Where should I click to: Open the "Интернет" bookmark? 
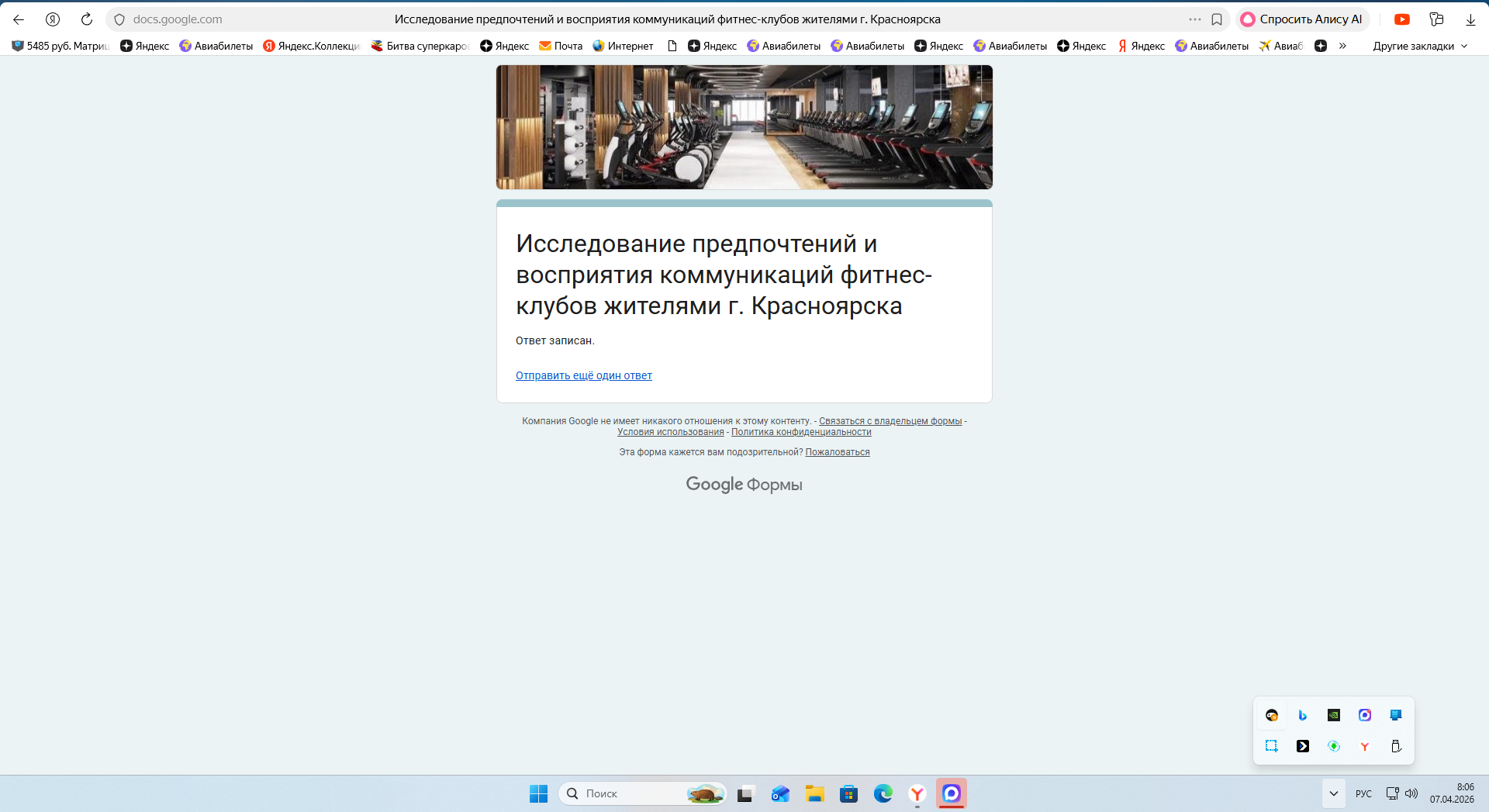(x=623, y=46)
